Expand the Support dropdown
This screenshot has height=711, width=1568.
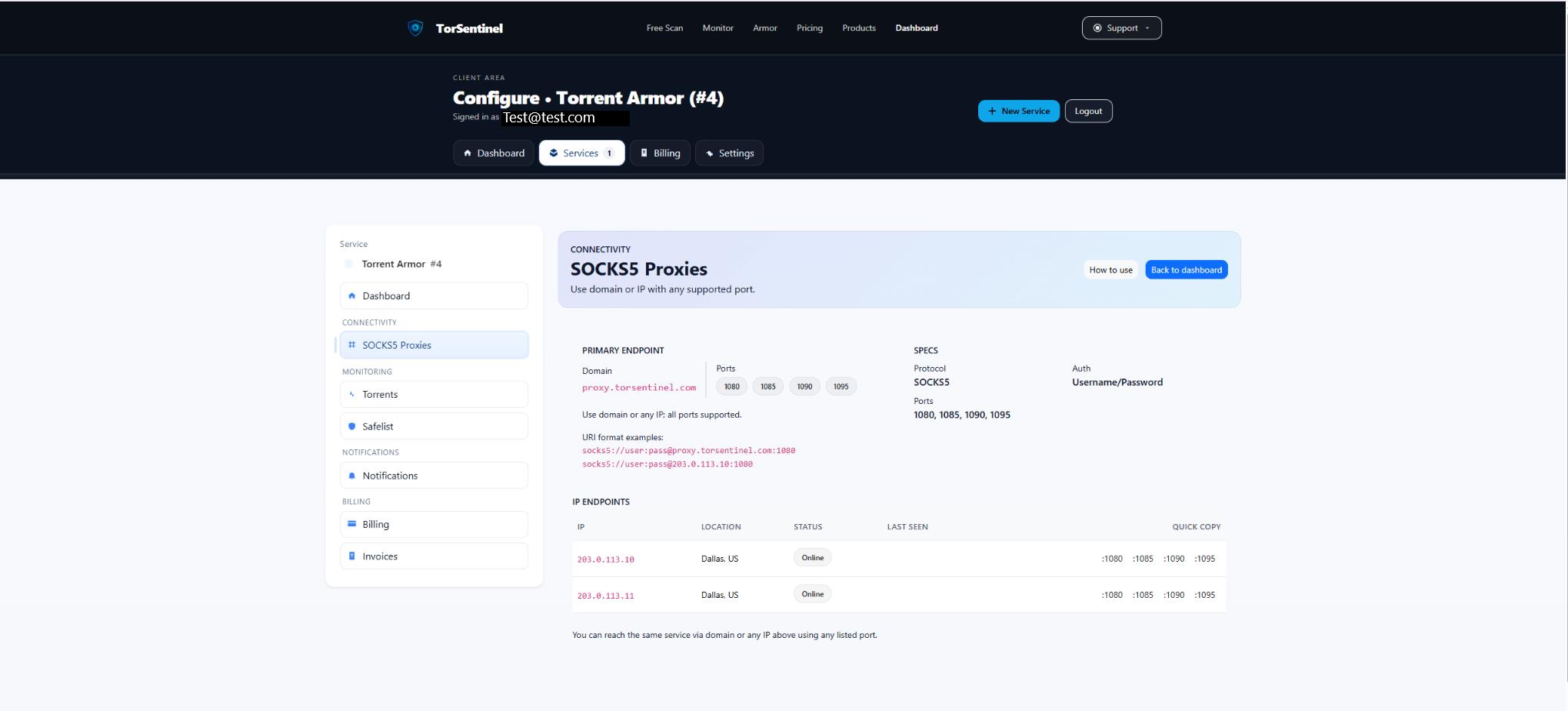point(1121,28)
